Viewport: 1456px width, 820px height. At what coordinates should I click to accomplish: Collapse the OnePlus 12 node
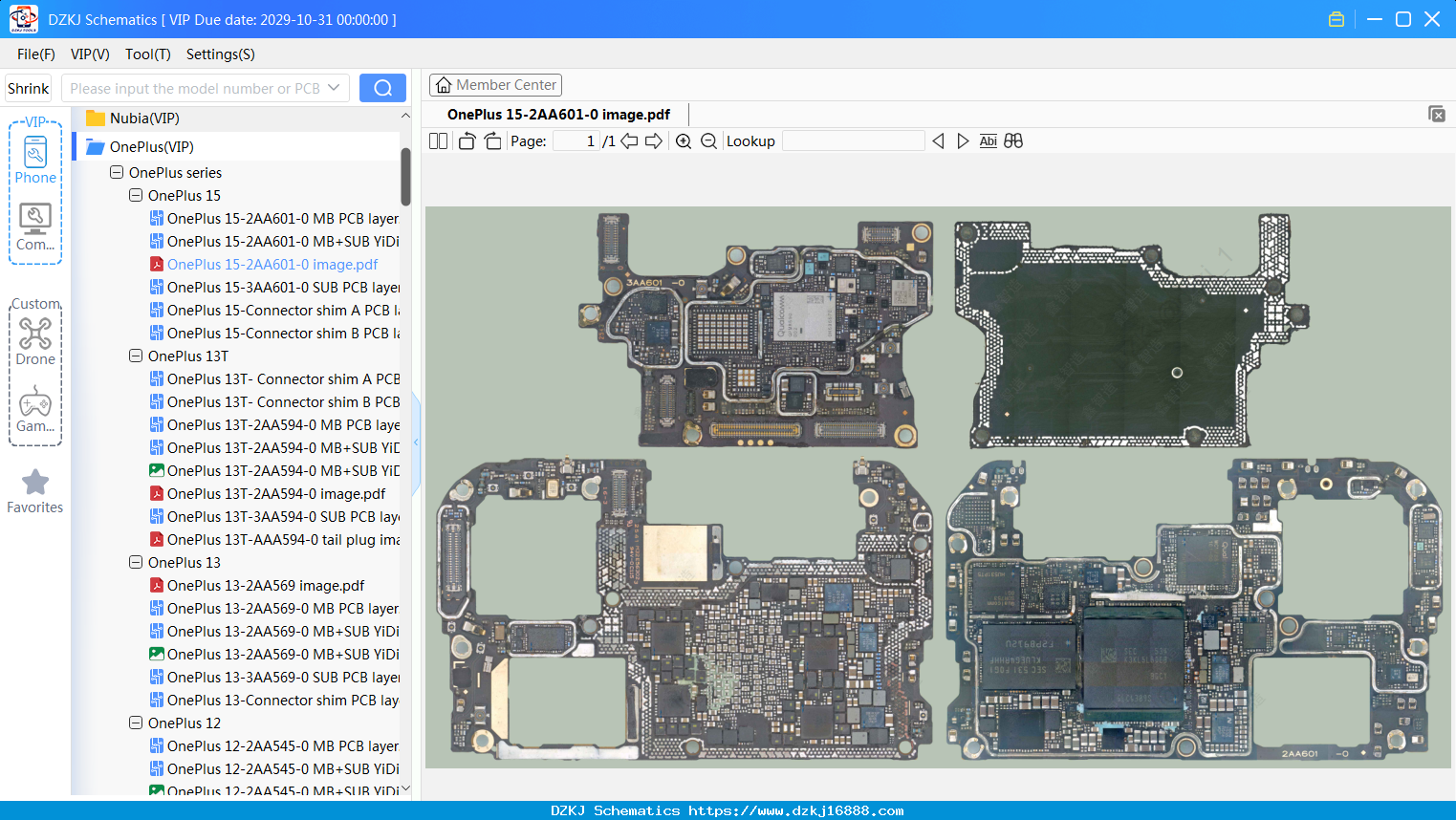click(136, 723)
